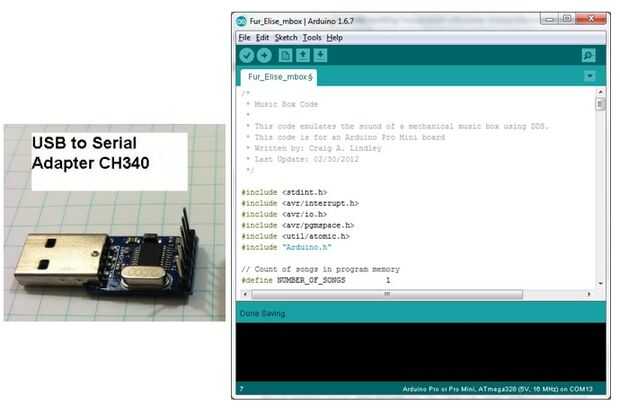
Task: Click the line '#include <avr/interrupt.h>'
Action: 300,203
